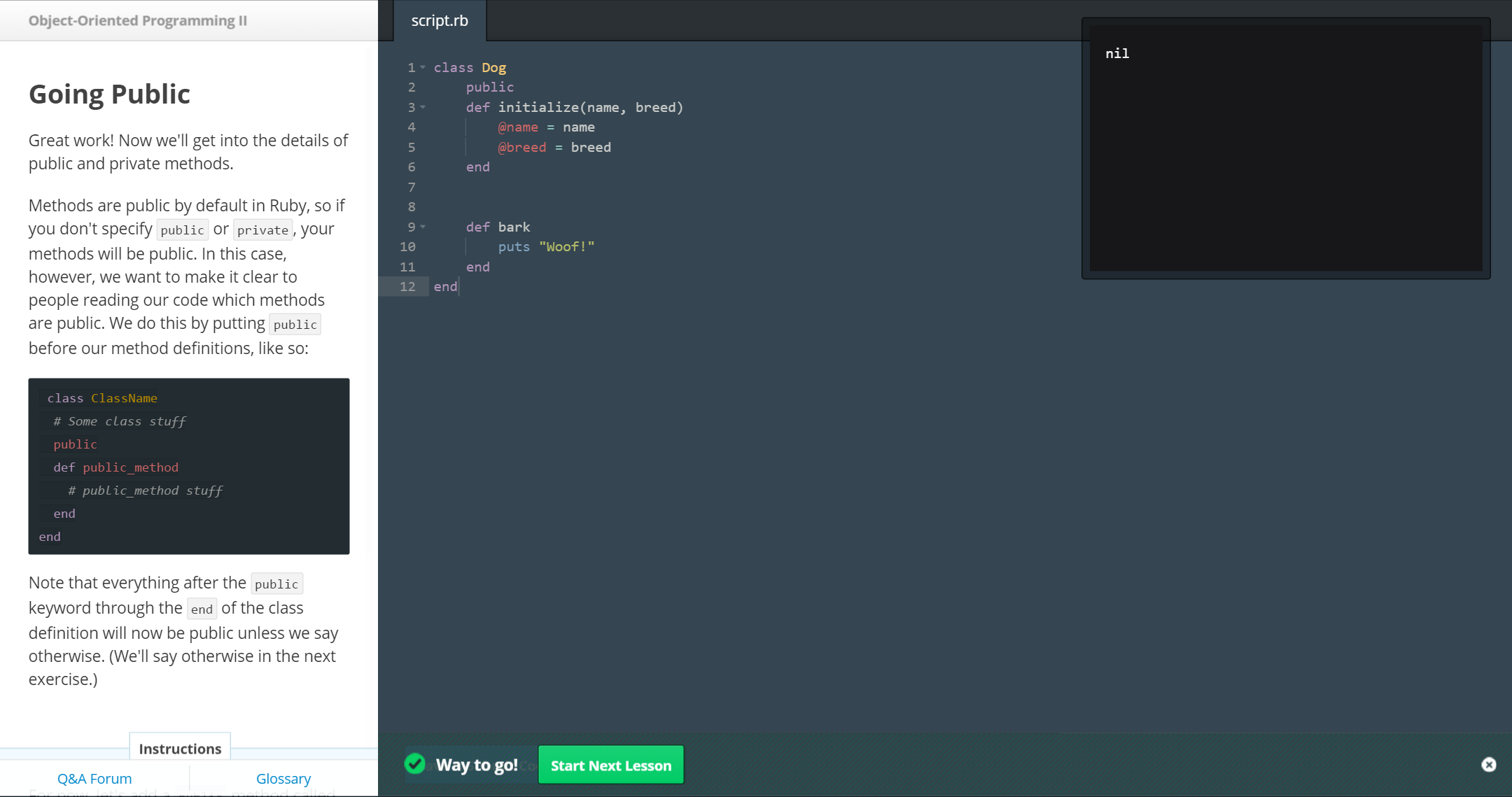
Task: Click the green success checkmark icon
Action: tap(415, 763)
